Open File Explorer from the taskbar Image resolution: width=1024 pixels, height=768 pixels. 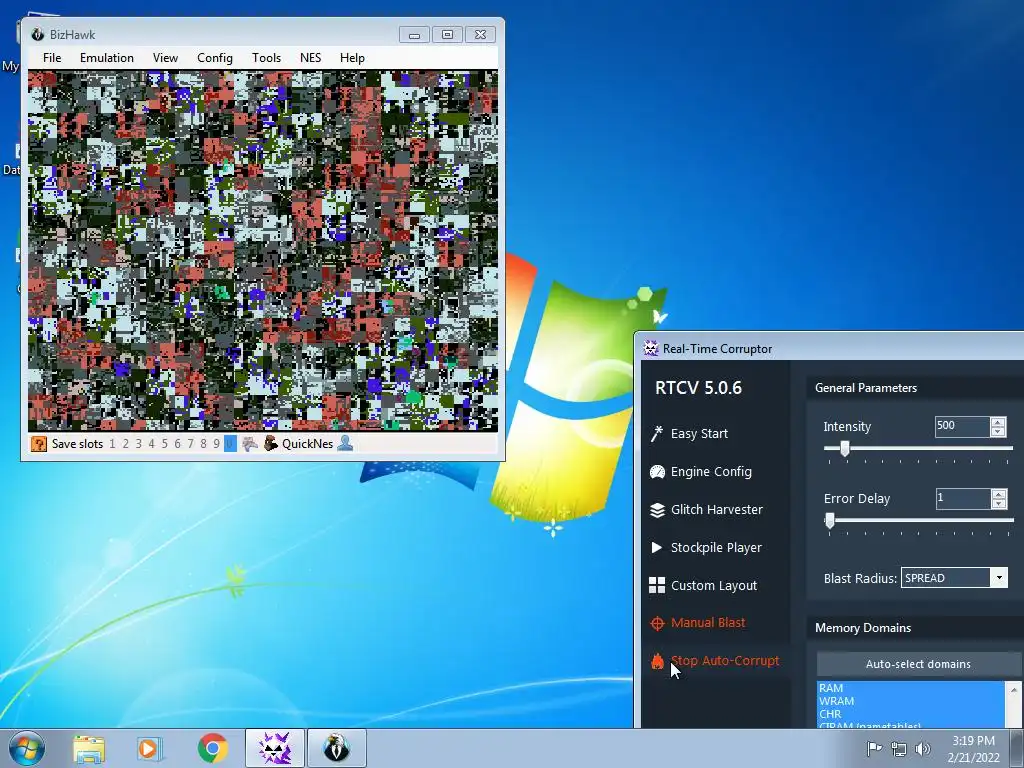point(89,748)
